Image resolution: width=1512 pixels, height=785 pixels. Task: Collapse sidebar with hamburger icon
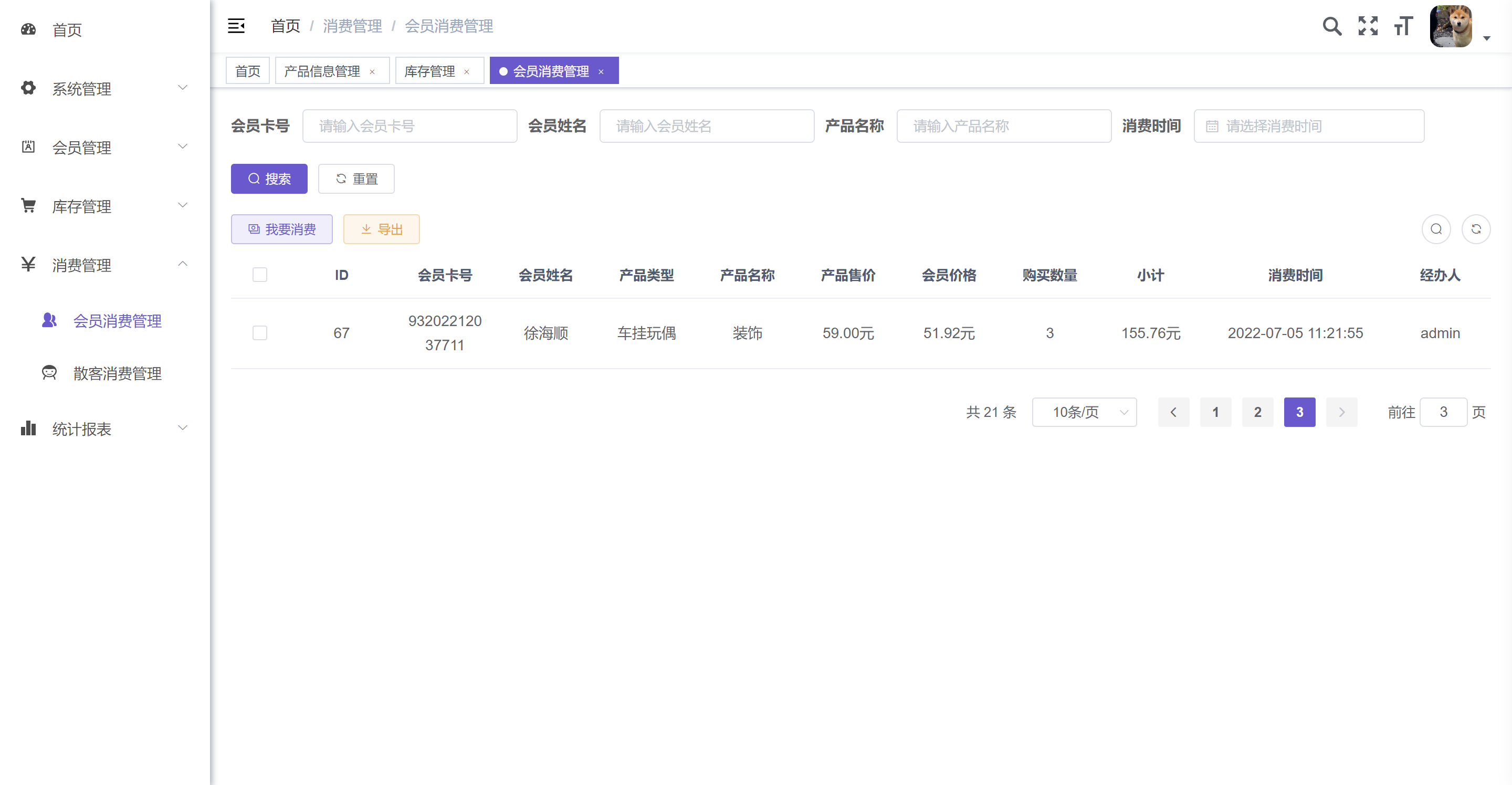pyautogui.click(x=236, y=26)
